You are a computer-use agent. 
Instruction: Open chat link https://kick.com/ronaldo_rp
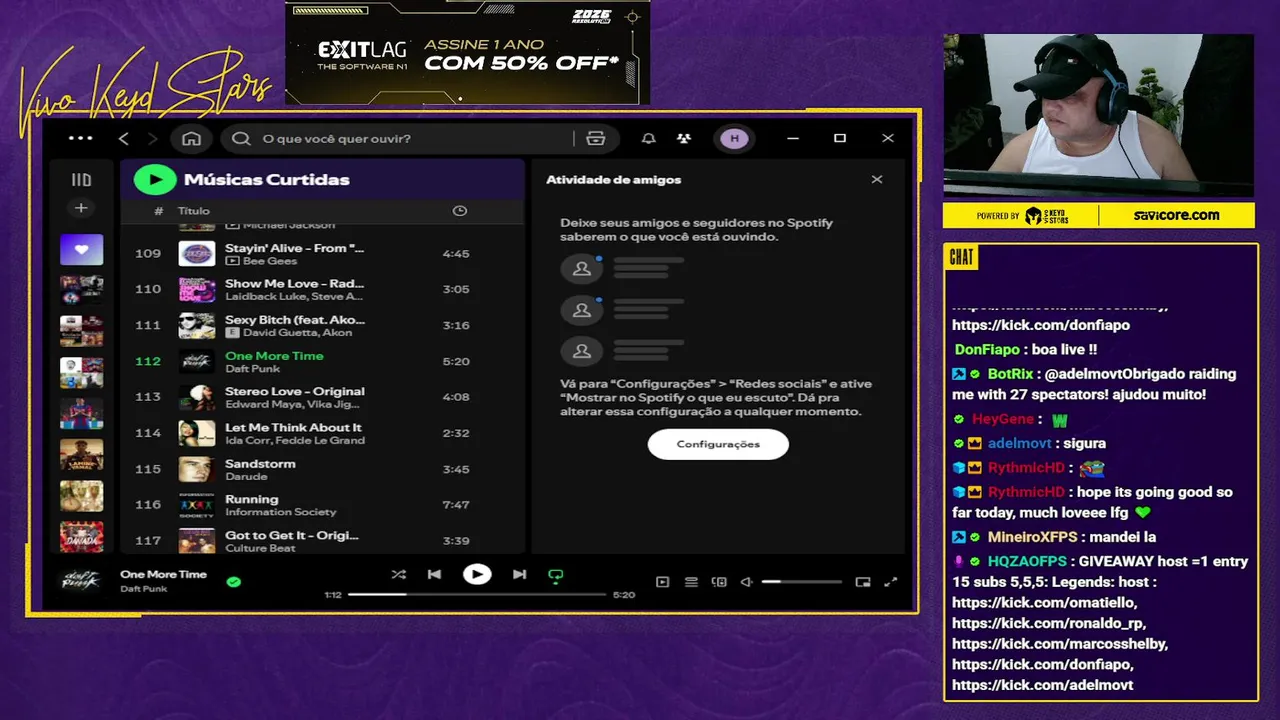(1049, 624)
